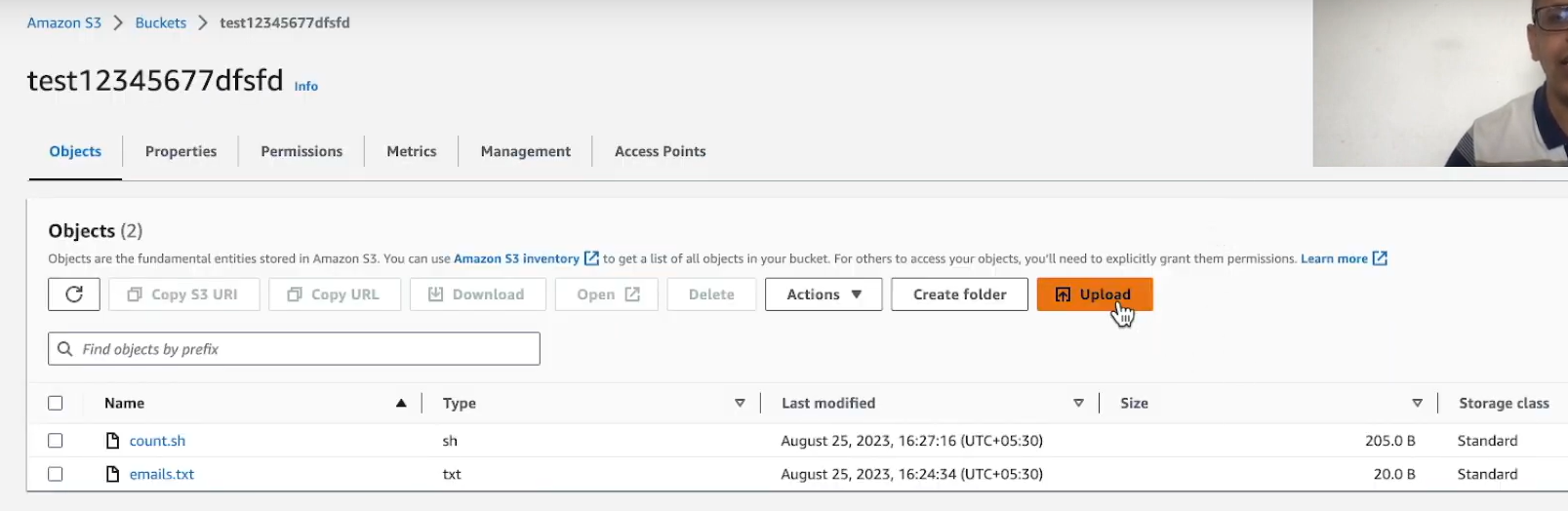Click the test12345677dfsfd breadcrumb text

click(285, 22)
